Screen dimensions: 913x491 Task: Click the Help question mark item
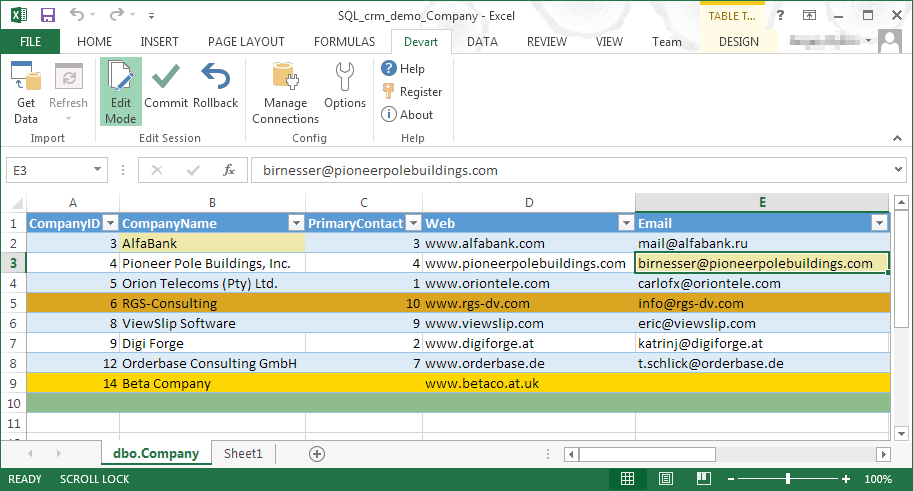click(x=403, y=69)
